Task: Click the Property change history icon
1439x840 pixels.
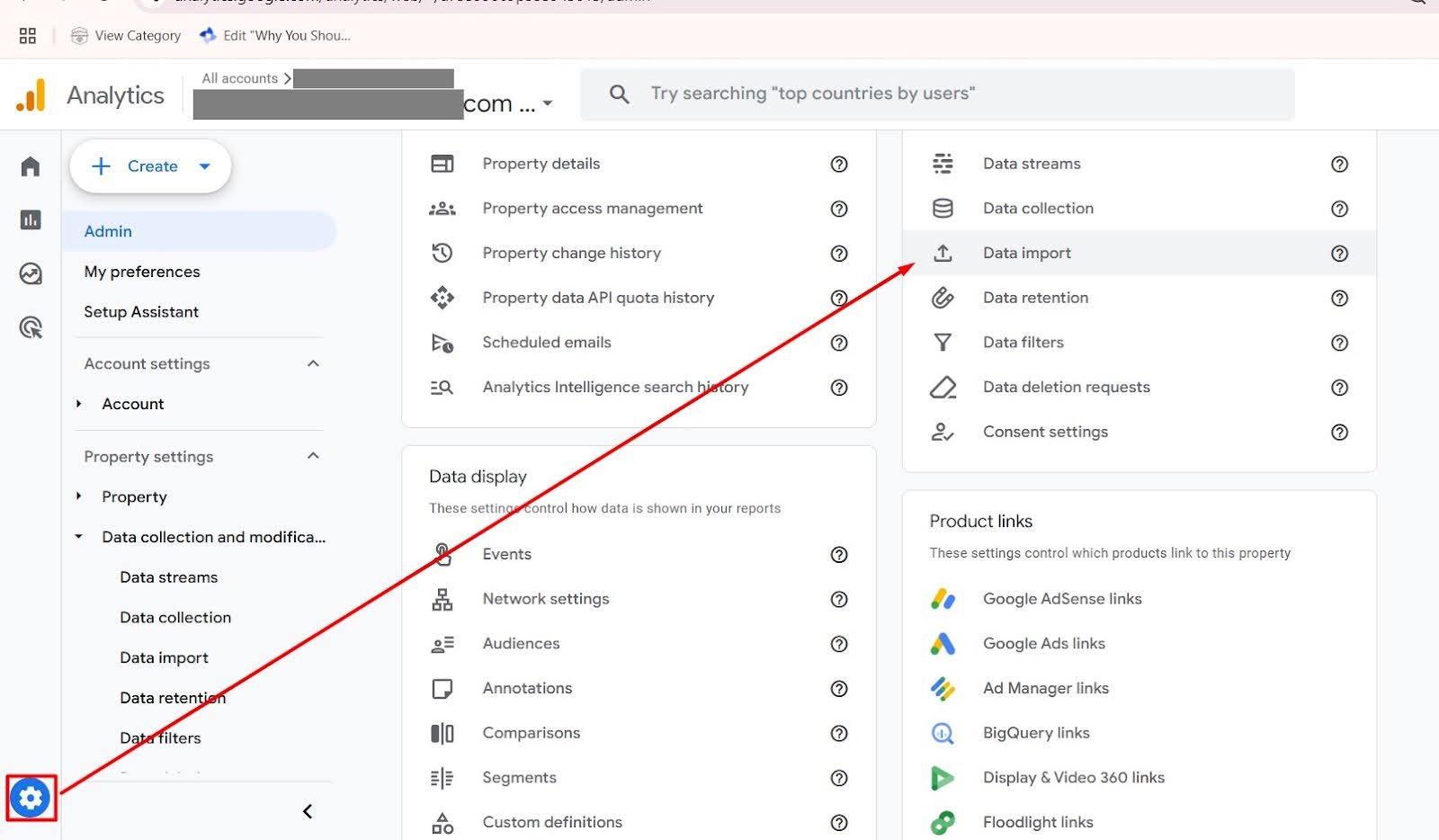Action: 442,253
